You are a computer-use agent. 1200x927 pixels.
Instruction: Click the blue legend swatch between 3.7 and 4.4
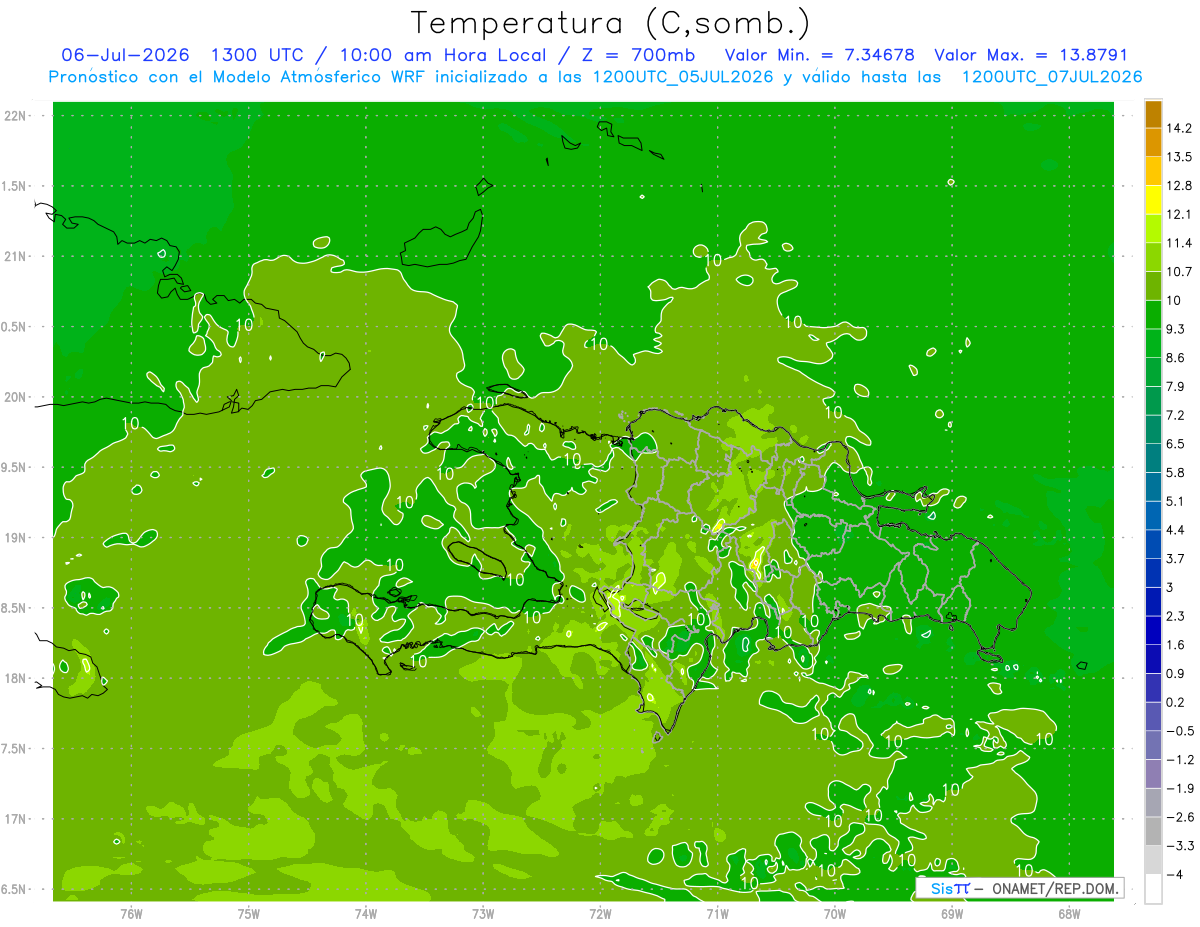click(x=1153, y=544)
